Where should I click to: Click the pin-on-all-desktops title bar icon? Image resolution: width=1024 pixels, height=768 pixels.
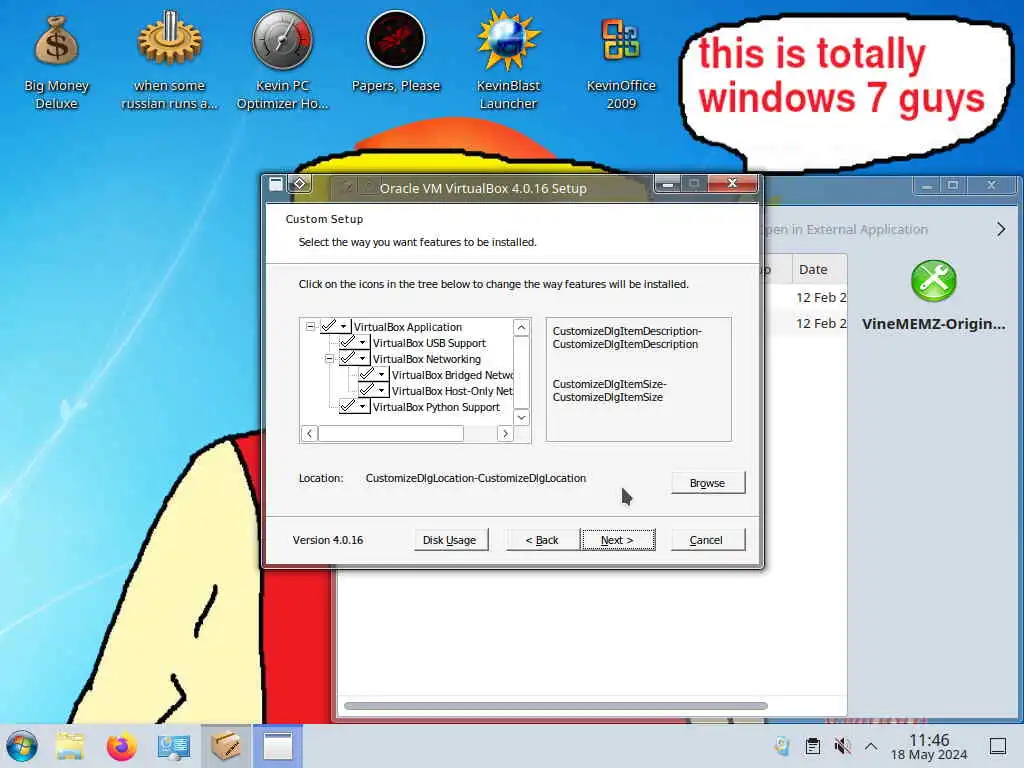pyautogui.click(x=300, y=184)
